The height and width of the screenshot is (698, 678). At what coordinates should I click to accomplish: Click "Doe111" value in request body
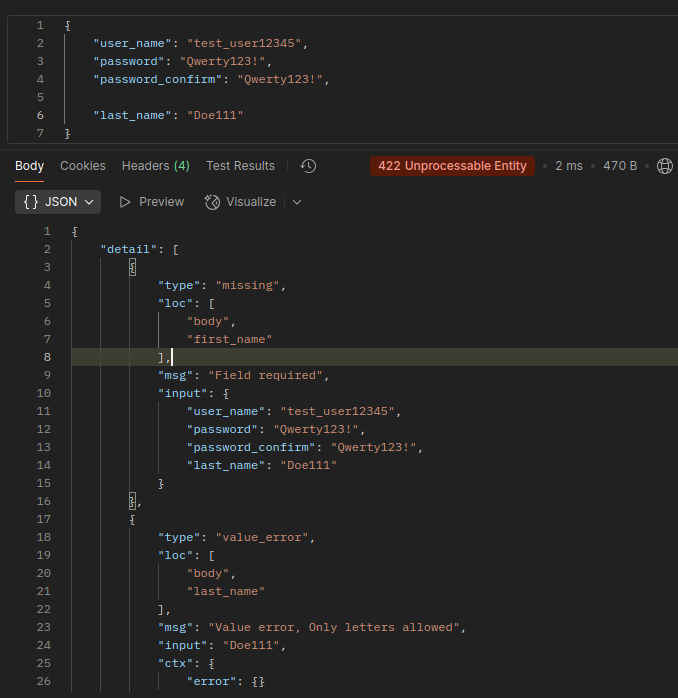point(215,115)
